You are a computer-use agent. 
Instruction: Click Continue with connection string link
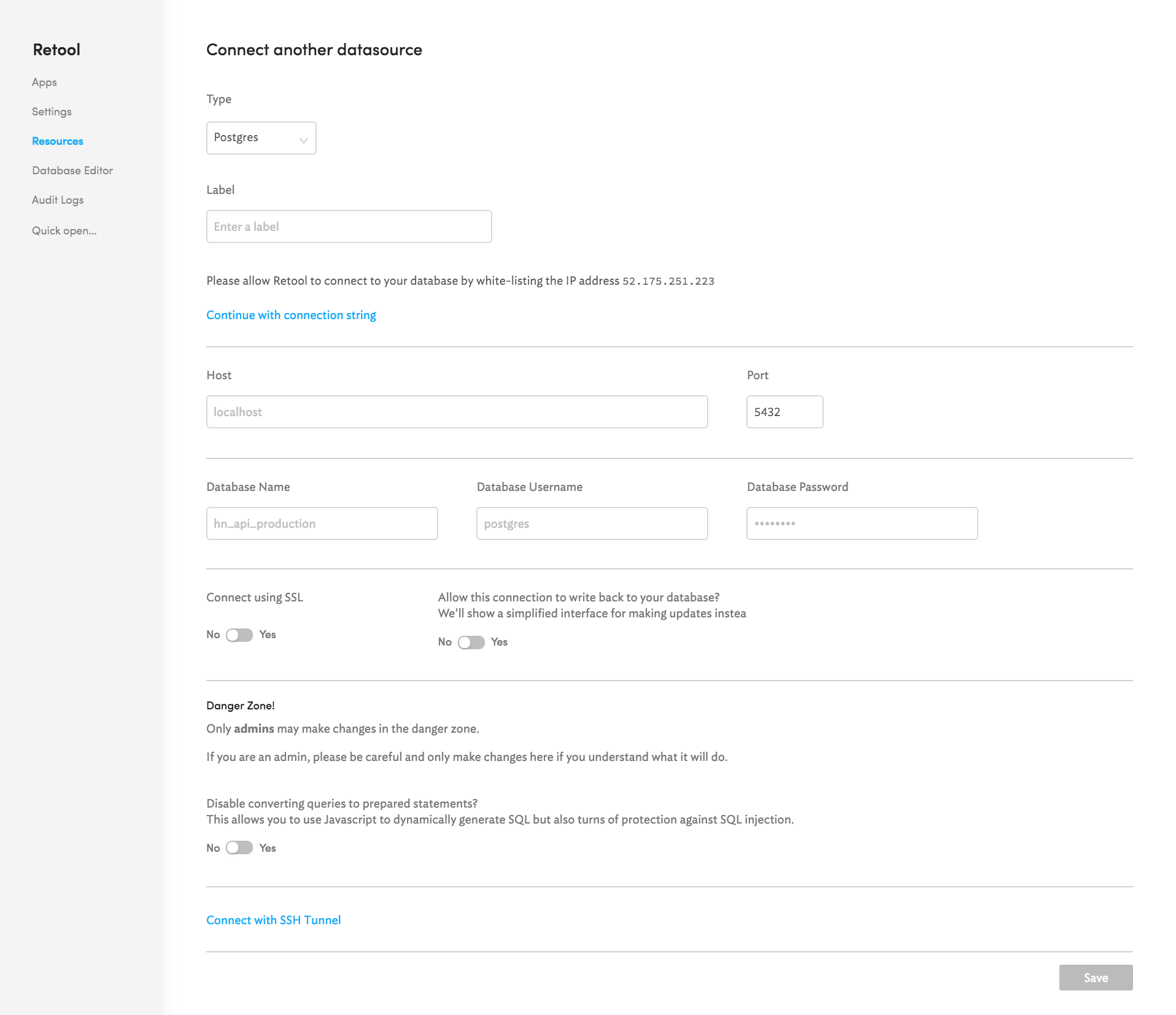(x=291, y=315)
